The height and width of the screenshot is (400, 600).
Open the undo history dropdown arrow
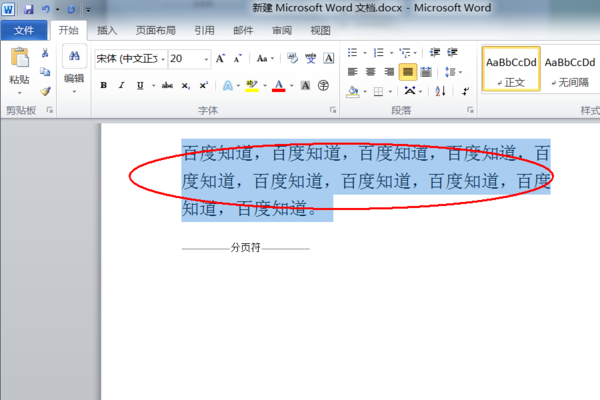(x=58, y=9)
